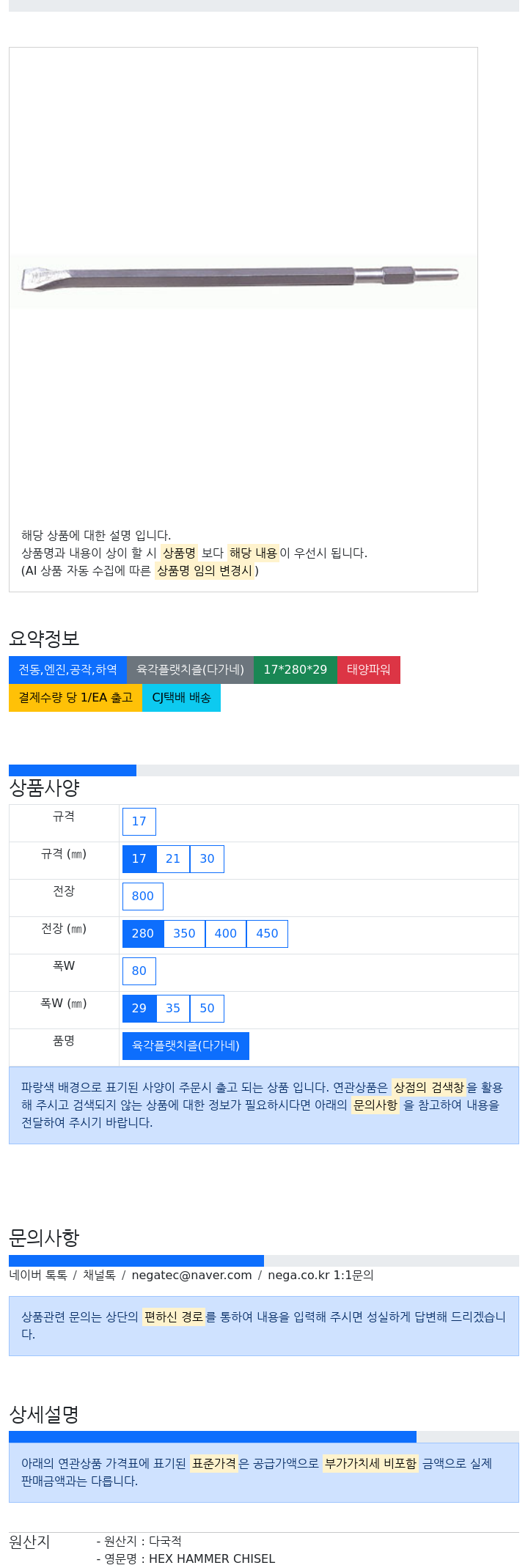Click the negatec@naver.com email contact
This screenshot has width=528, height=1568.
pyautogui.click(x=192, y=1276)
